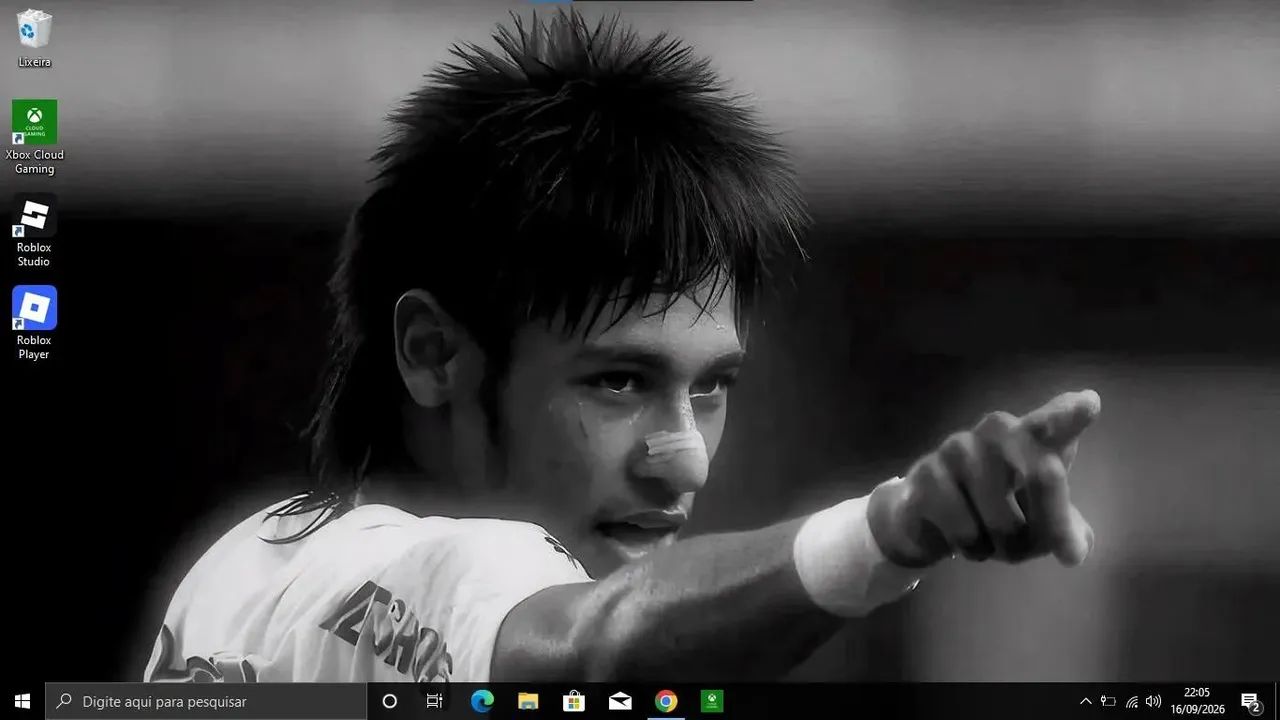Screen dimensions: 1280x720
Task: Launch Microsoft Edge from the taskbar
Action: (482, 701)
